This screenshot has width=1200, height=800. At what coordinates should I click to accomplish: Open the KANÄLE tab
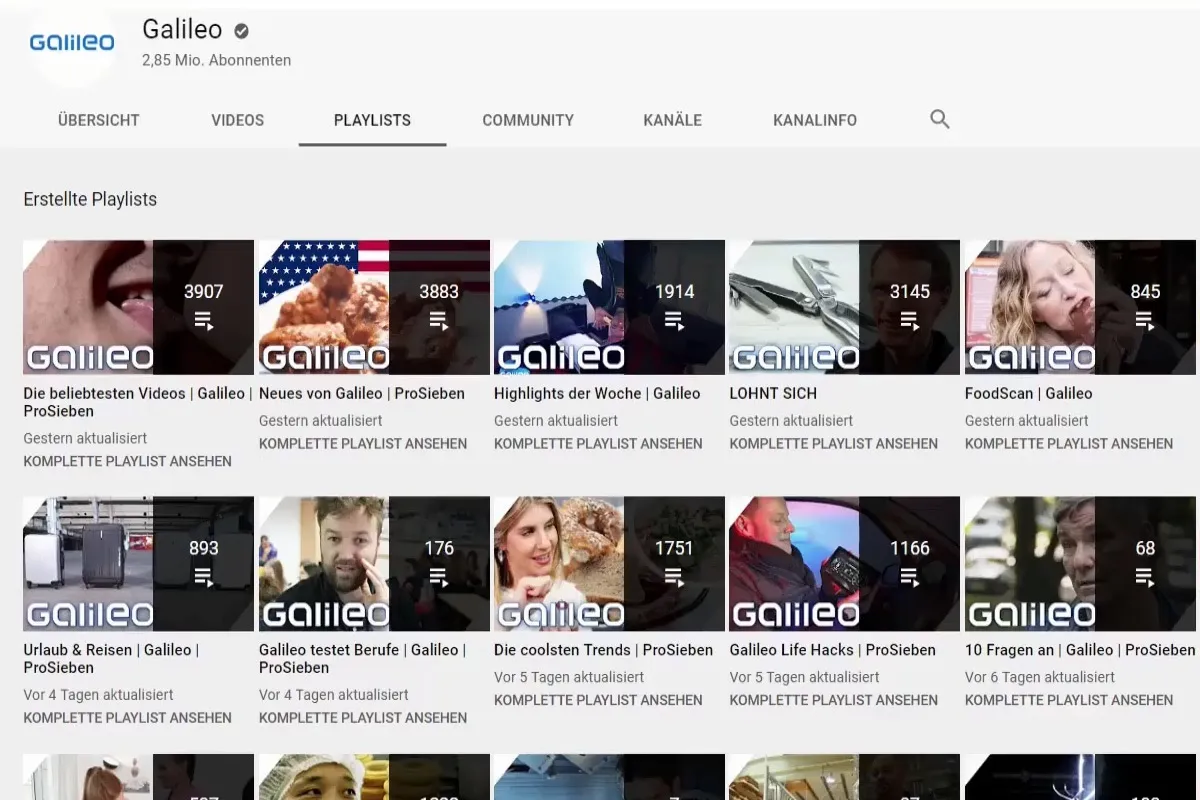click(672, 120)
